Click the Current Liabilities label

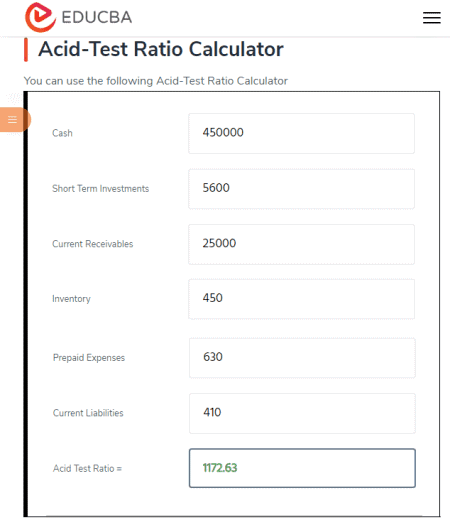(88, 413)
